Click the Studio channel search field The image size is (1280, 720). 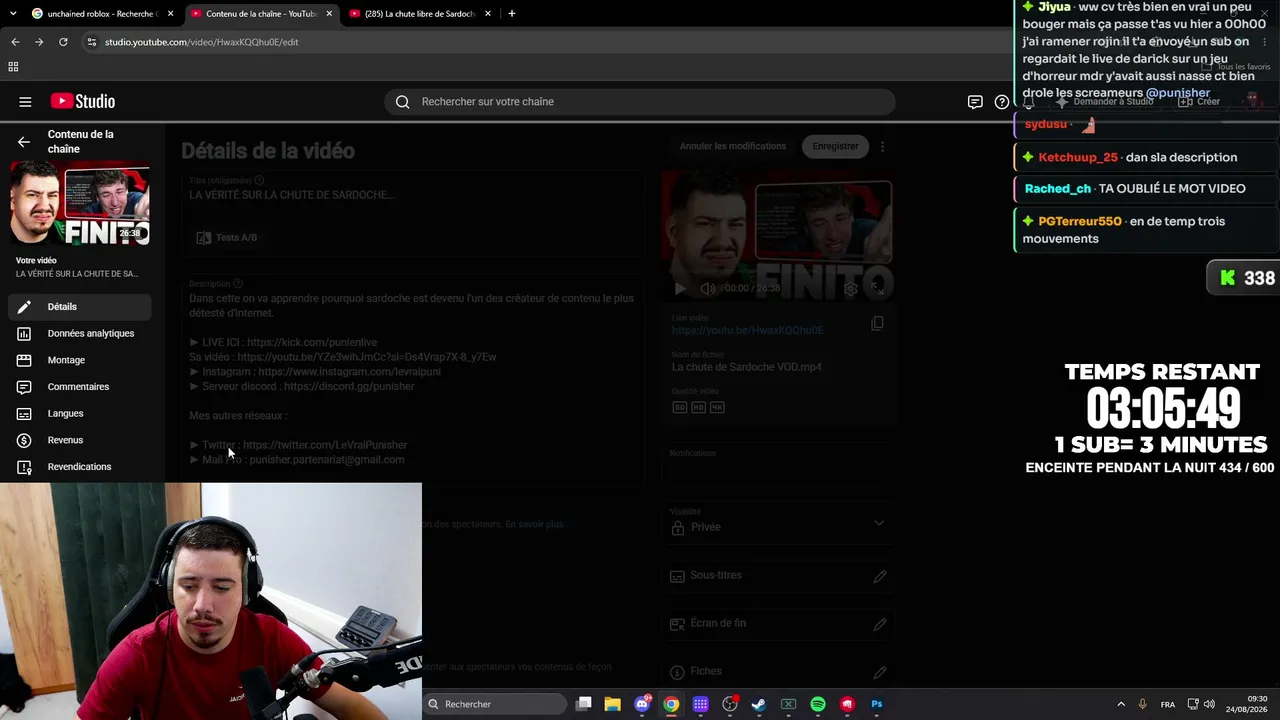click(x=640, y=101)
